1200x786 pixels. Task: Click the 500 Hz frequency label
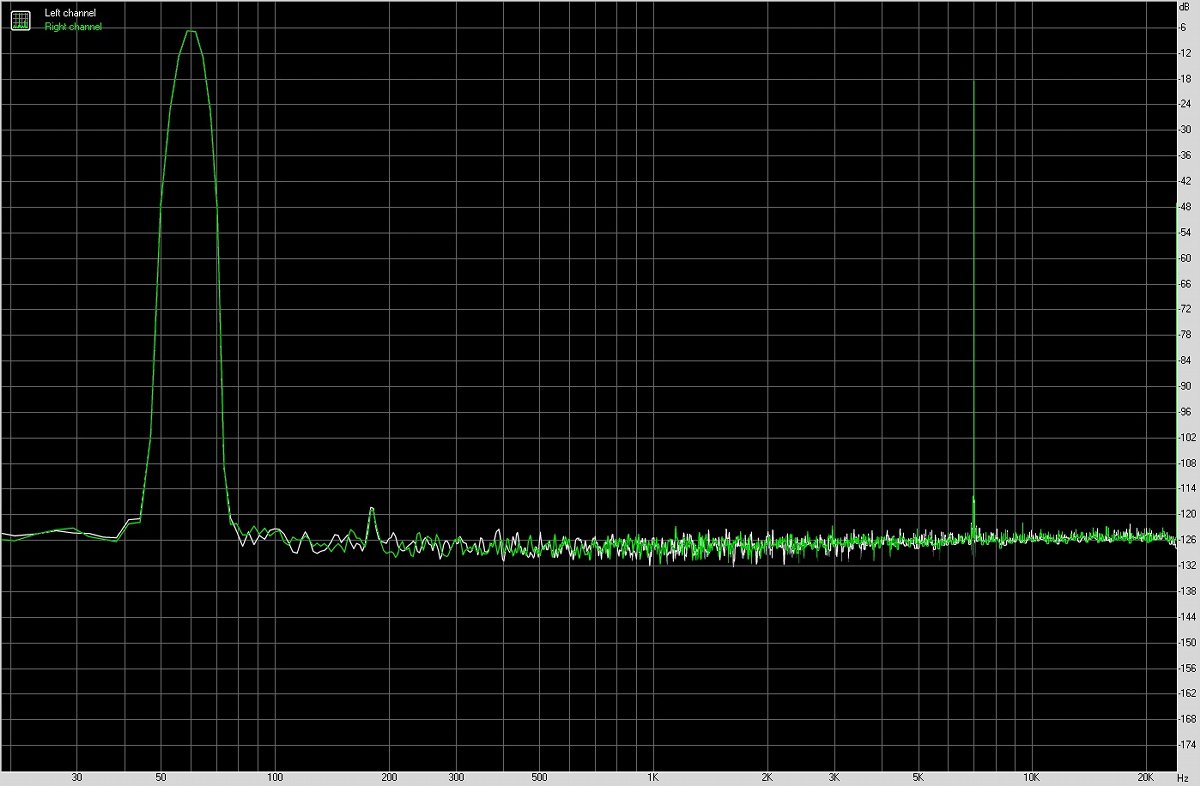coord(539,777)
